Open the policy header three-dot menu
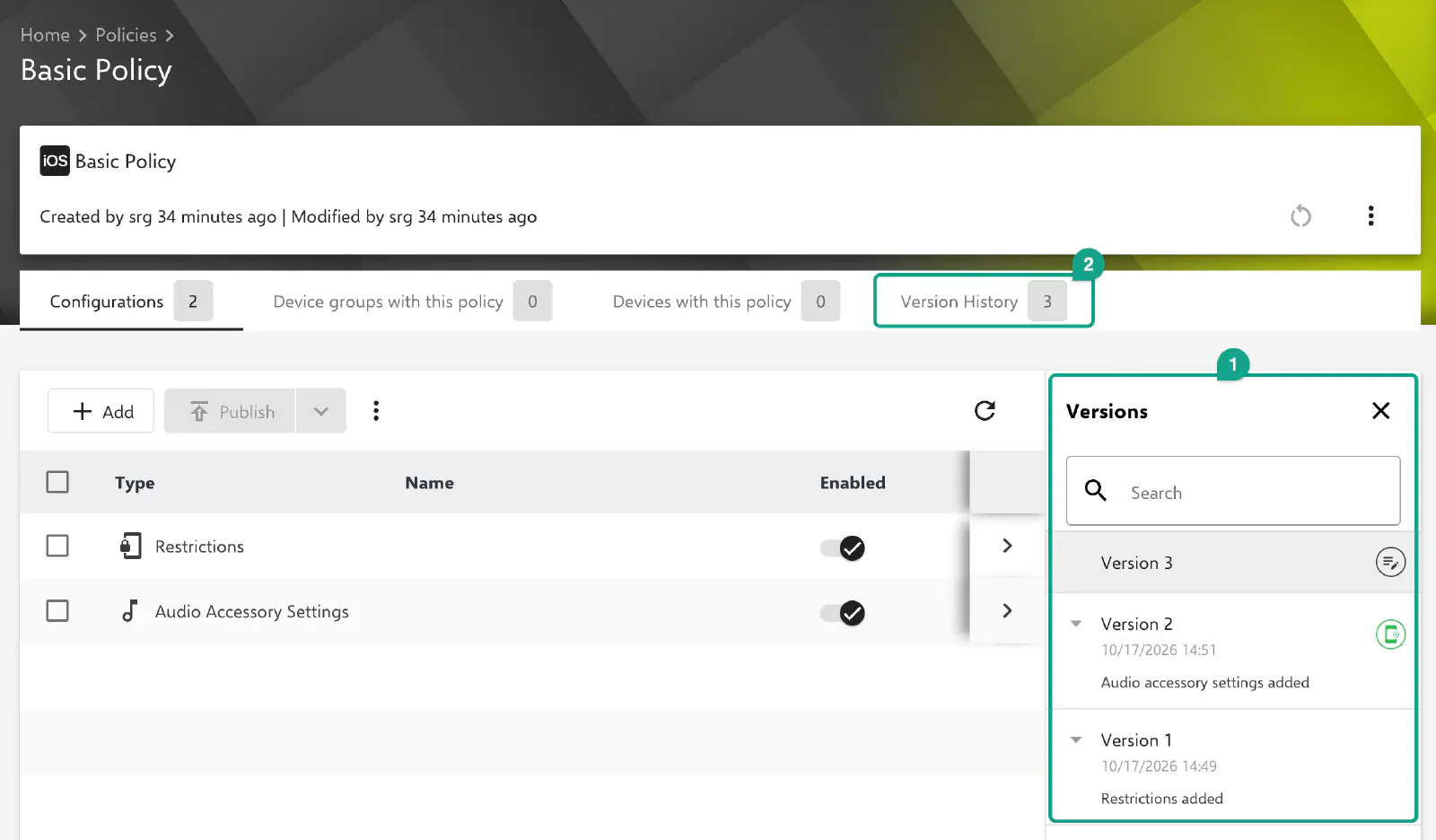This screenshot has width=1436, height=840. coord(1370,215)
